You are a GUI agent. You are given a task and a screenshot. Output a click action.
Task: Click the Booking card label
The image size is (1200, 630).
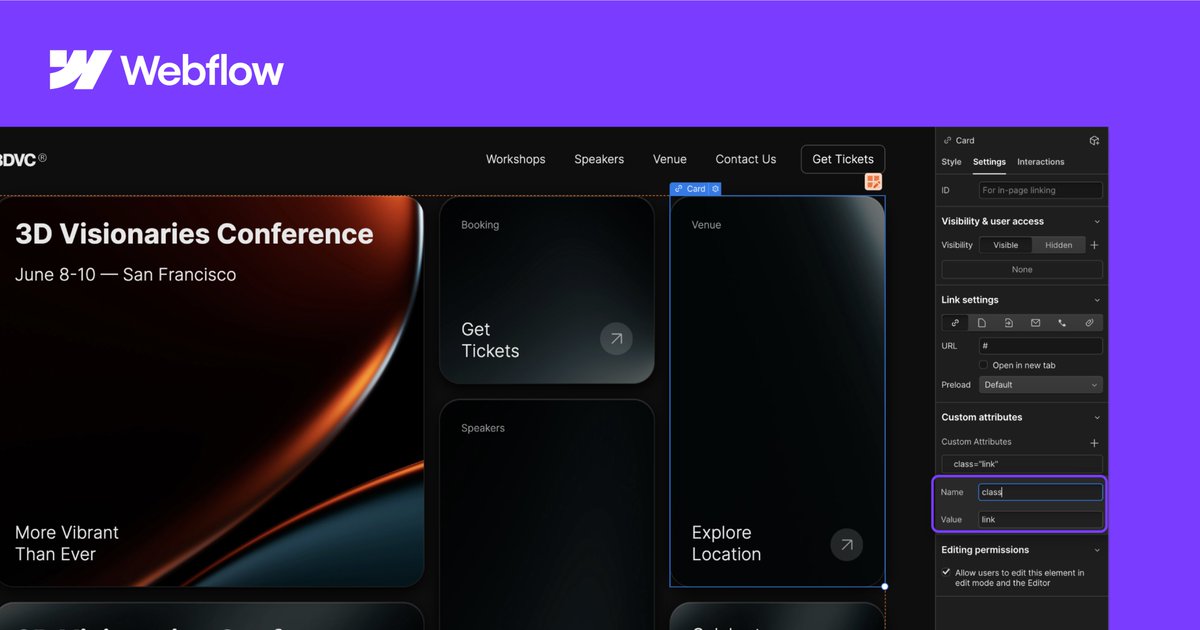[480, 225]
